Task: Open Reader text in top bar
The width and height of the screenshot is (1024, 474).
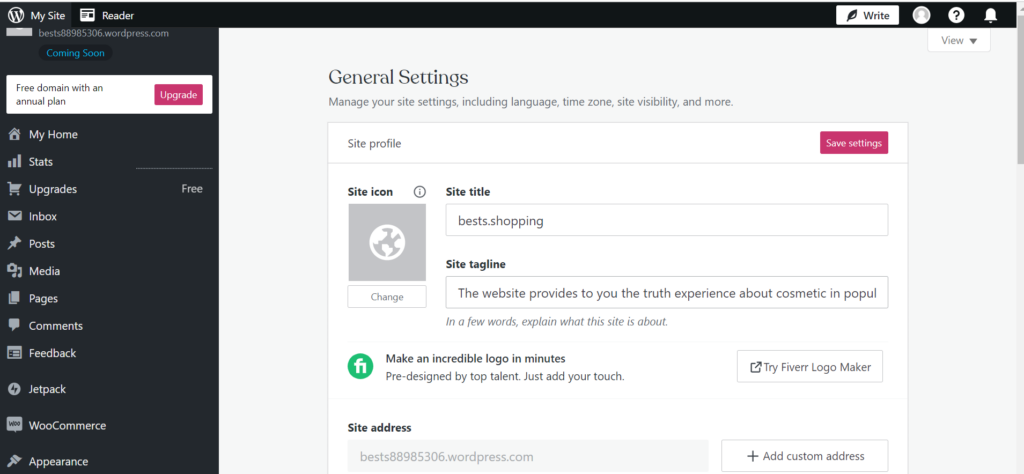Action: point(118,16)
